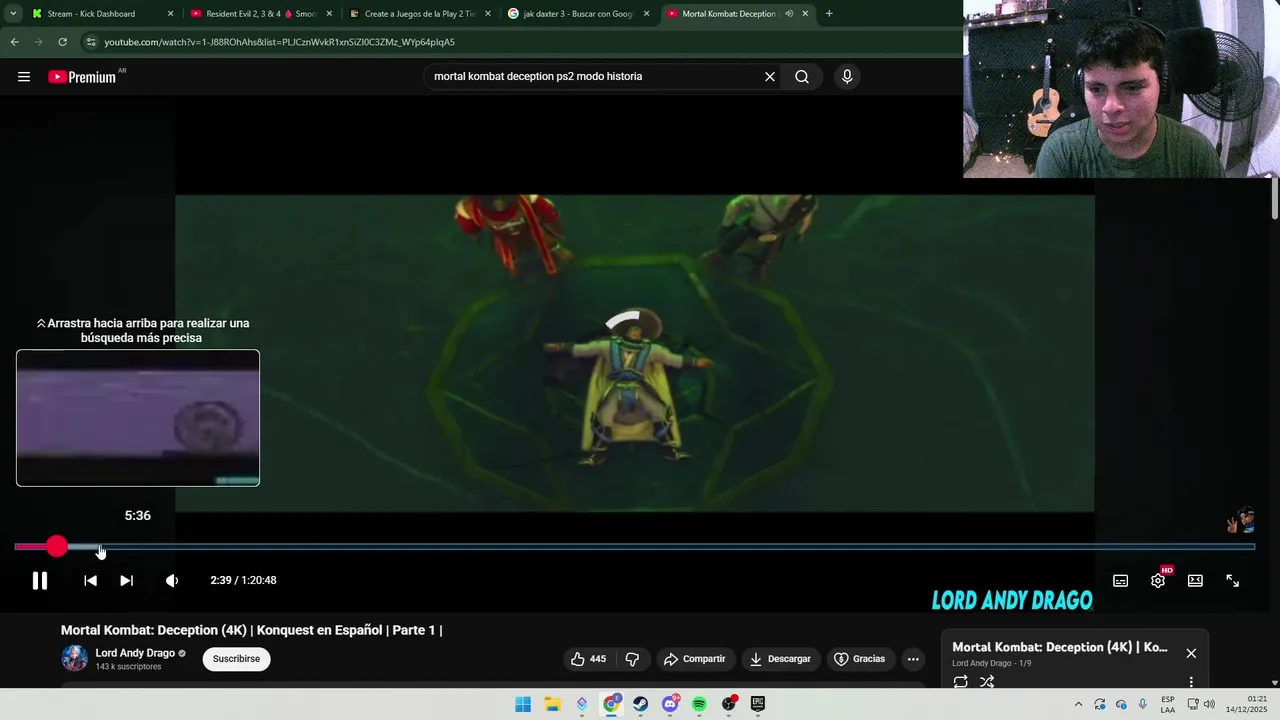Go to YouTube Premium home logo

click(x=82, y=77)
